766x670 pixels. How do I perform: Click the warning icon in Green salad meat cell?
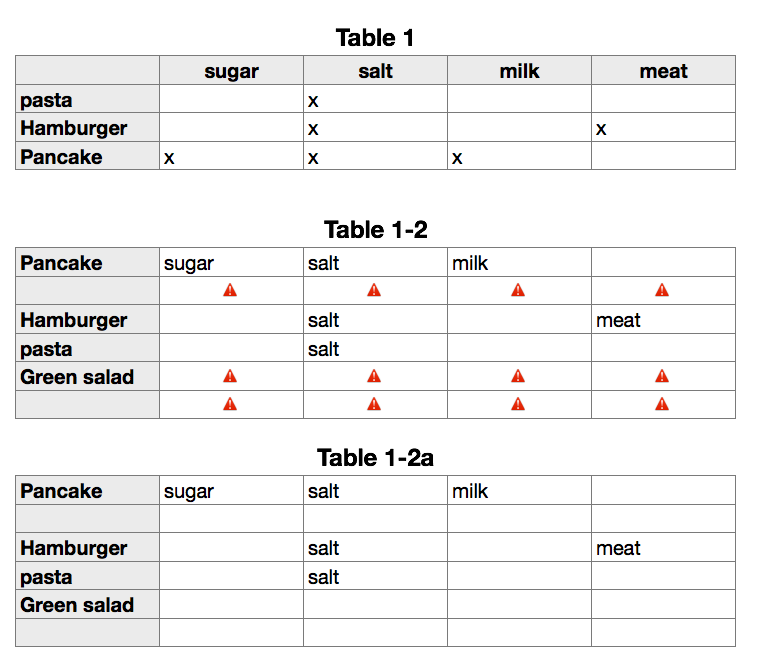pos(662,376)
